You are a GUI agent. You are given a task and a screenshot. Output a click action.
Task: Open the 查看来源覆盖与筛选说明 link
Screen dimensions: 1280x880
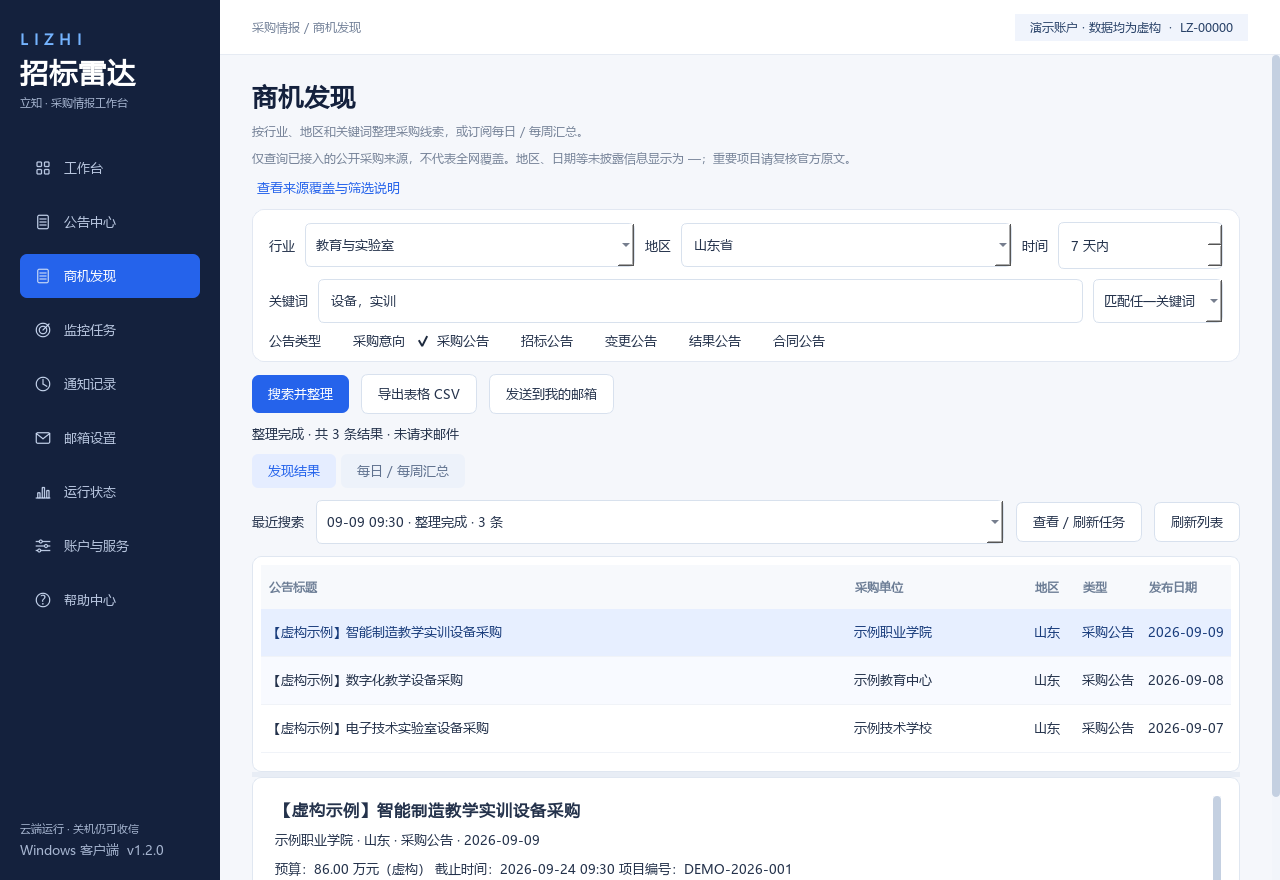tap(328, 188)
